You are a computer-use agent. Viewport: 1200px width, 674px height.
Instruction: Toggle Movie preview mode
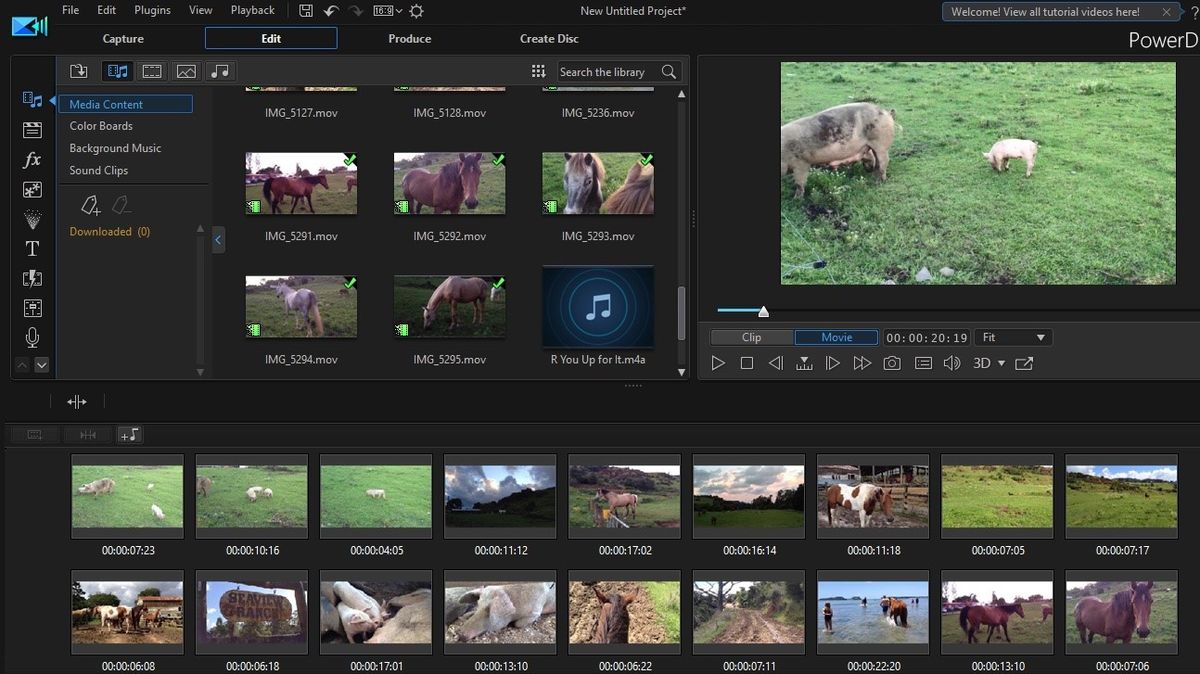tap(836, 338)
